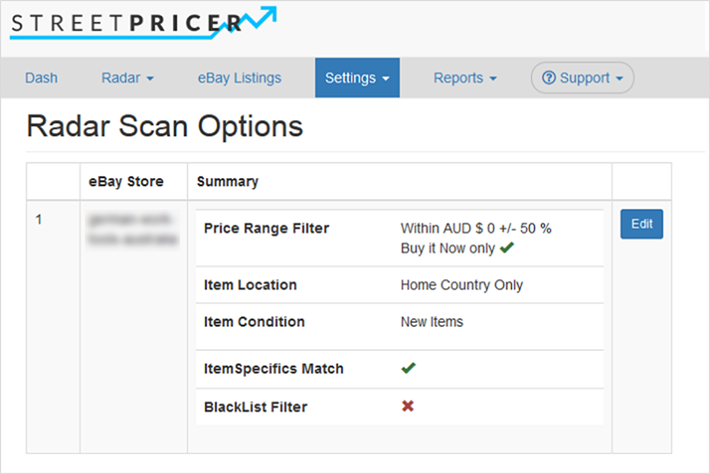The height and width of the screenshot is (474, 710).
Task: Click the Buy it Now green checkmark
Action: click(x=507, y=246)
